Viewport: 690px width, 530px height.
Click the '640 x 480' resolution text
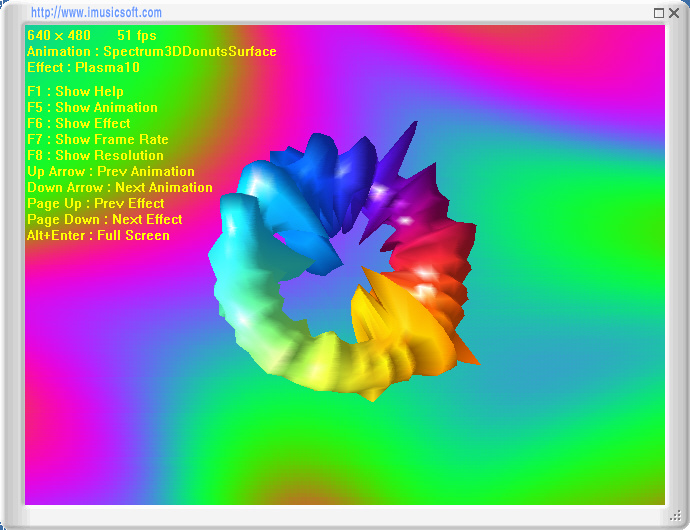59,35
